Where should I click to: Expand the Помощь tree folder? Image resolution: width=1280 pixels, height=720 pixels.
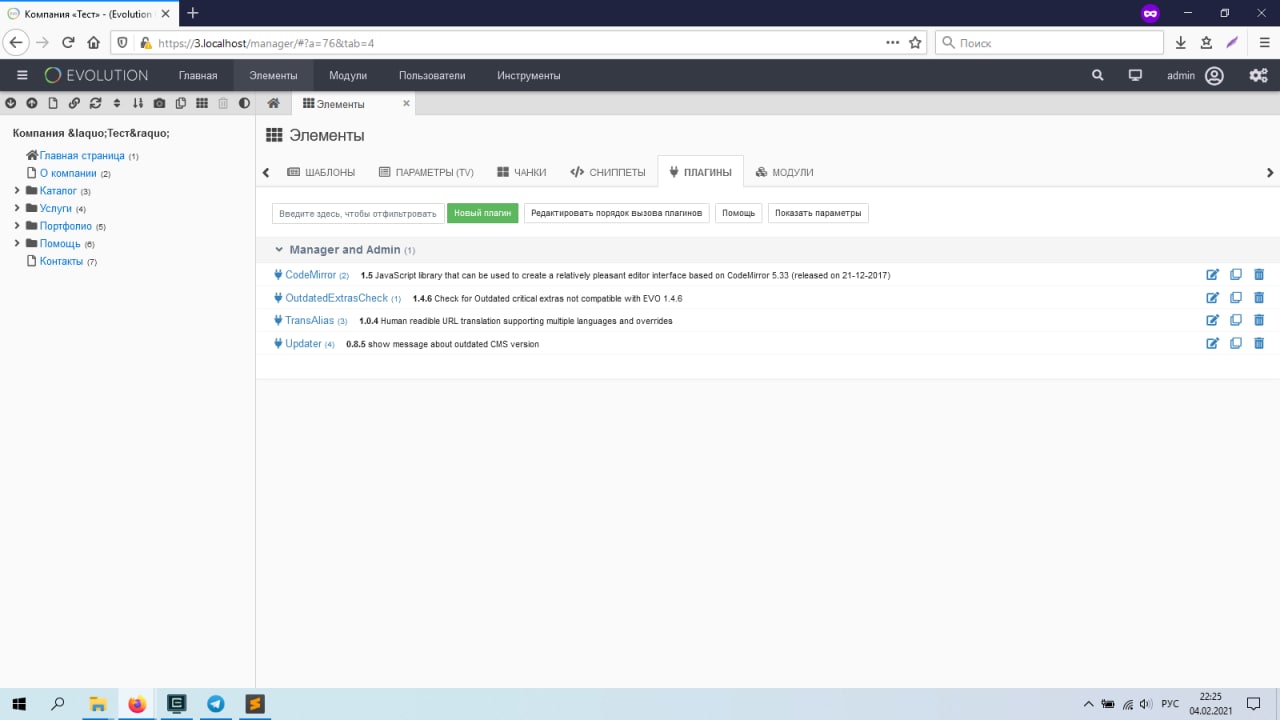(16, 244)
